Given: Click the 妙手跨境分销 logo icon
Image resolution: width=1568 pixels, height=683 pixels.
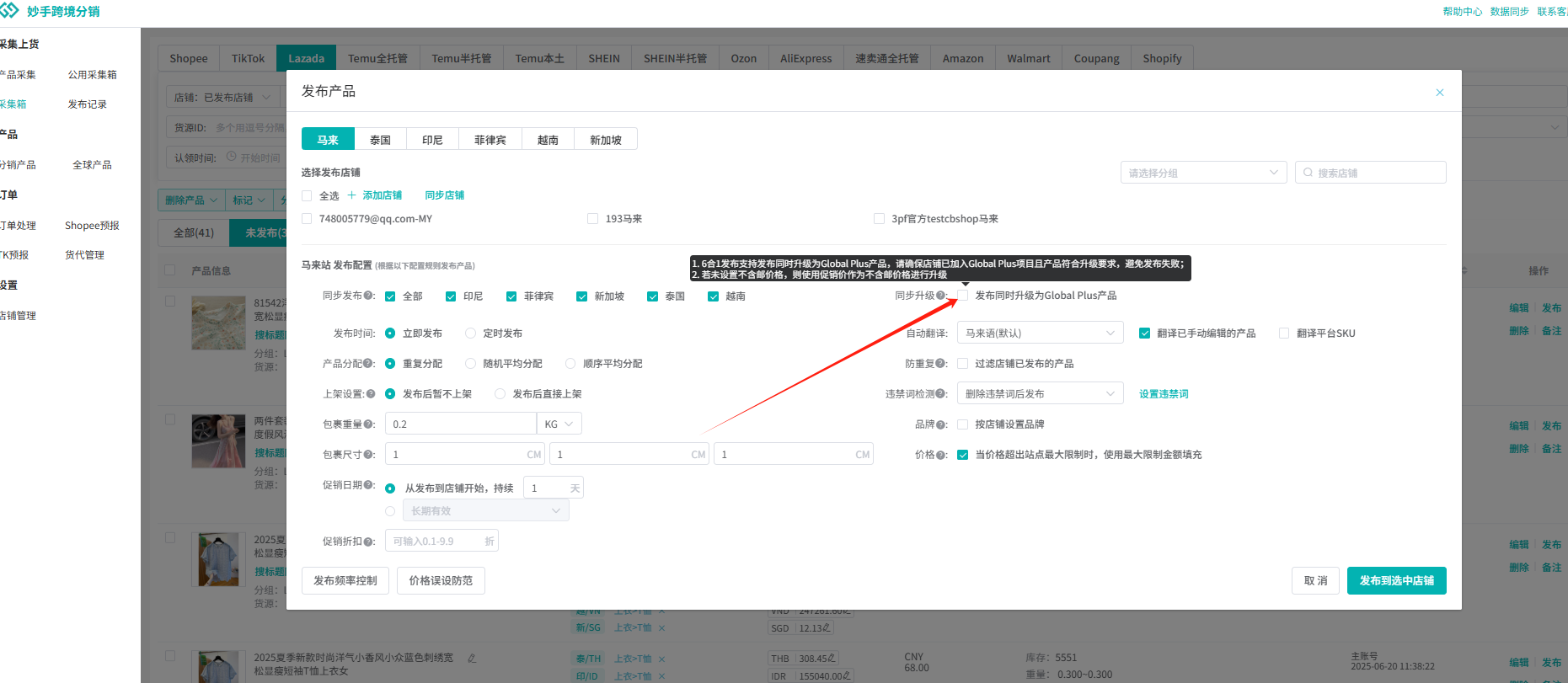Looking at the screenshot, I should pyautogui.click(x=10, y=11).
